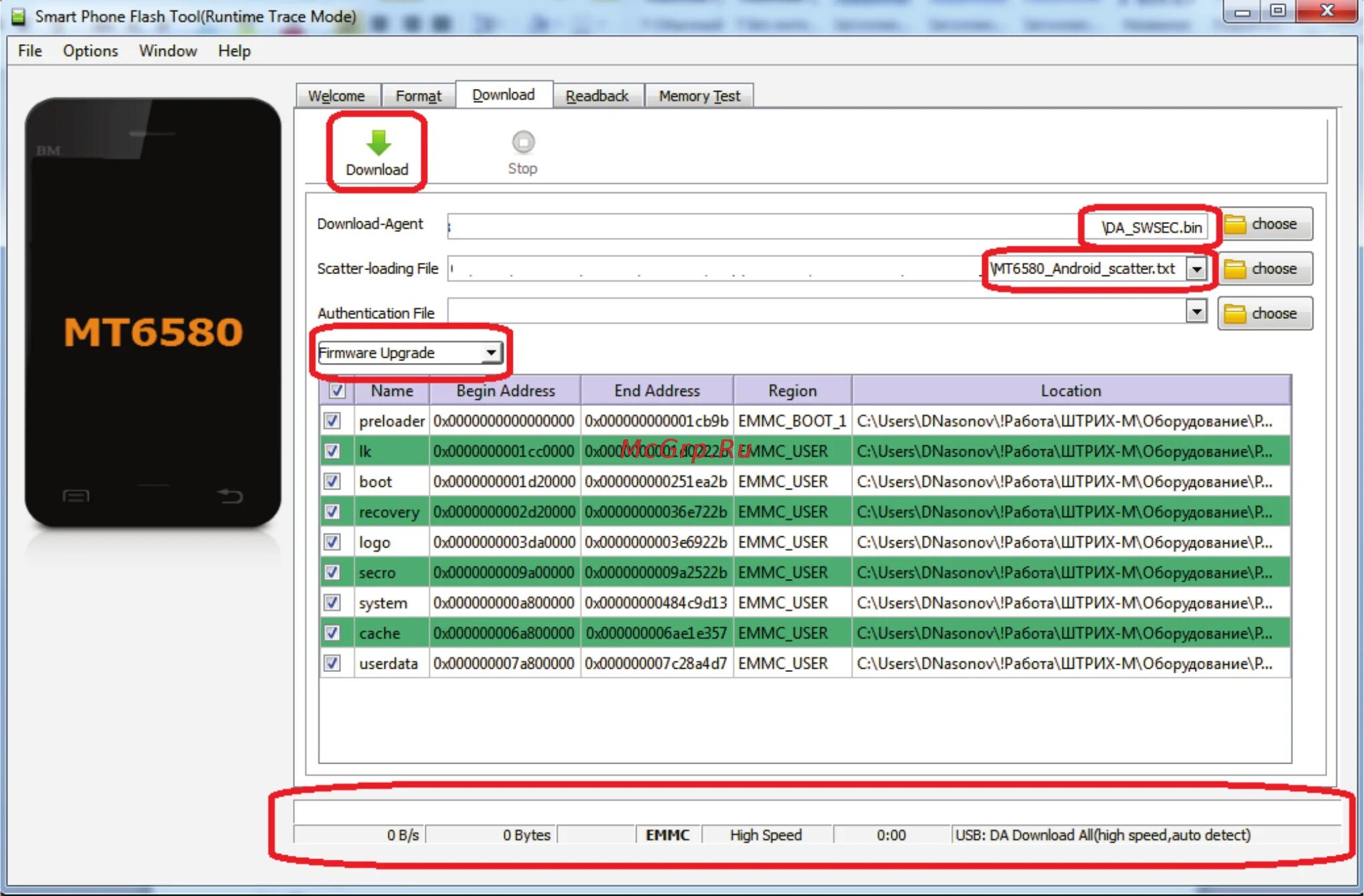The width and height of the screenshot is (1364, 896).
Task: Click the download progress bar
Action: [x=816, y=812]
